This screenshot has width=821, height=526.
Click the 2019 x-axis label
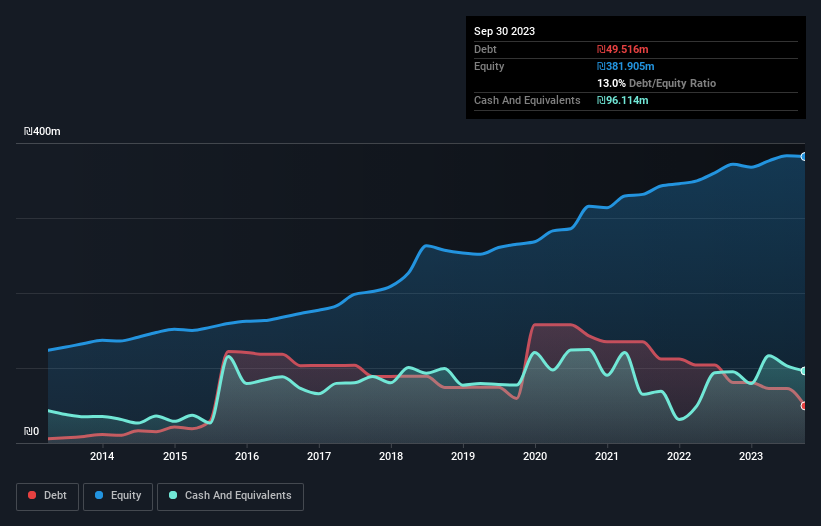(x=463, y=456)
